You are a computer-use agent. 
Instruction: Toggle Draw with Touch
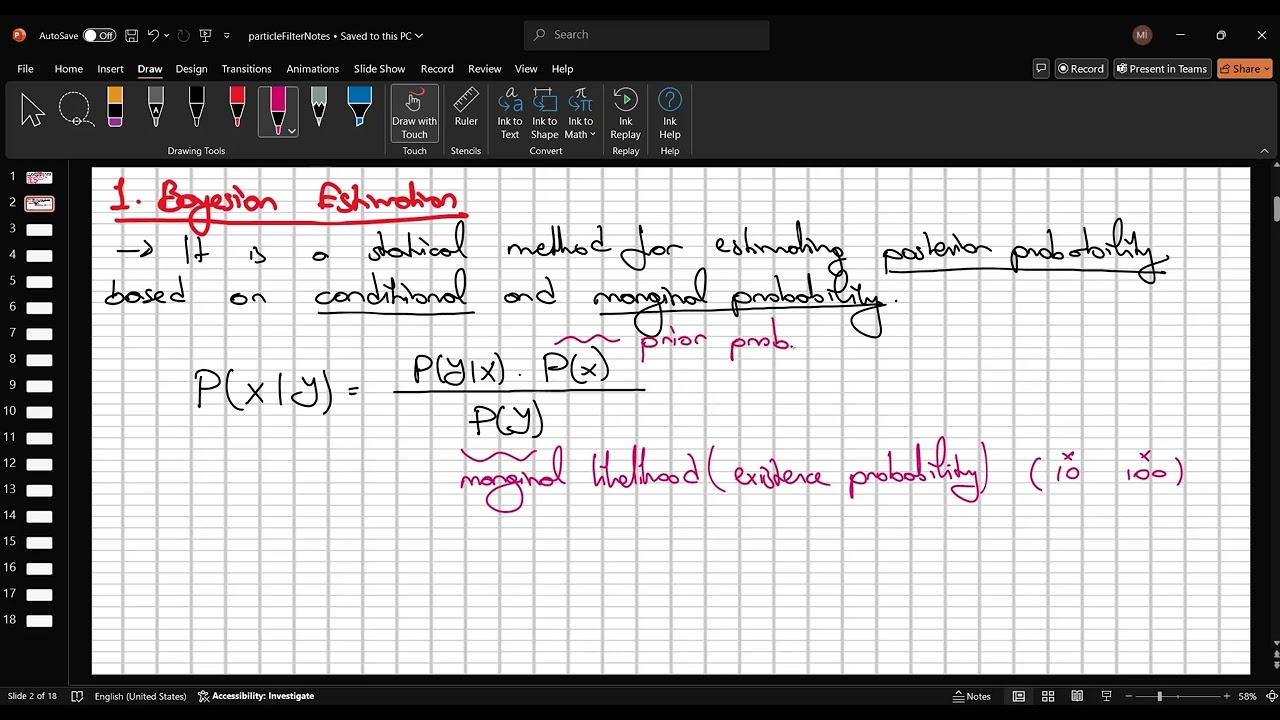click(x=414, y=114)
